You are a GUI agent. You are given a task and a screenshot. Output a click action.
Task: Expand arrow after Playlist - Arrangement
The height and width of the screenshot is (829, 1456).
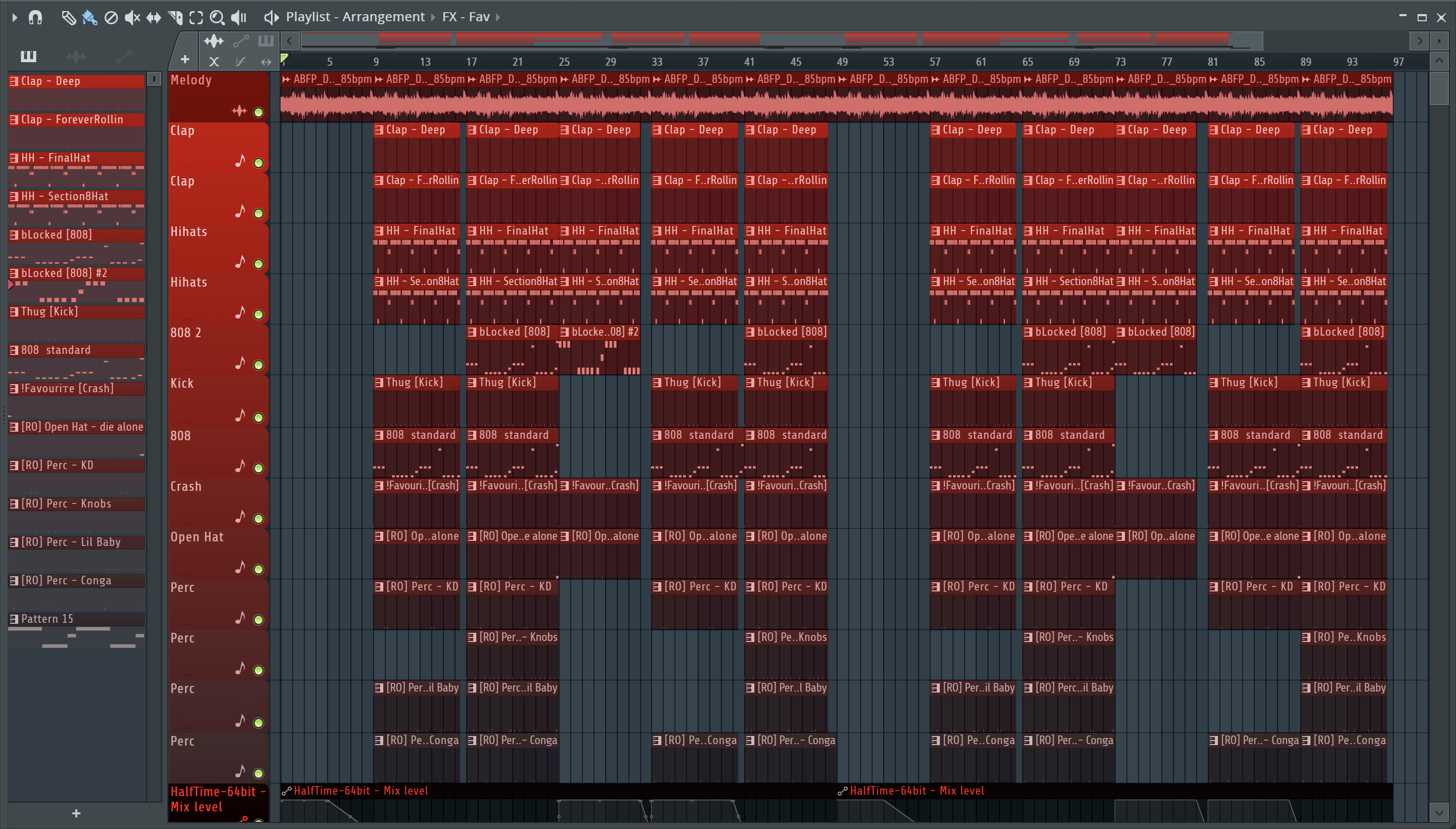[x=433, y=17]
